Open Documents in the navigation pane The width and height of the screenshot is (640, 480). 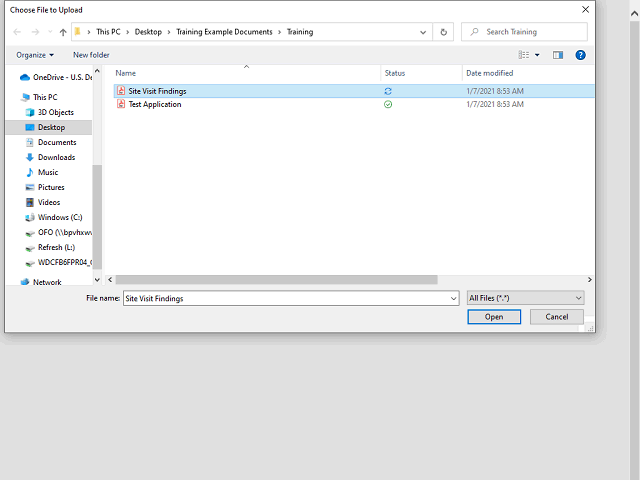[x=51, y=142]
